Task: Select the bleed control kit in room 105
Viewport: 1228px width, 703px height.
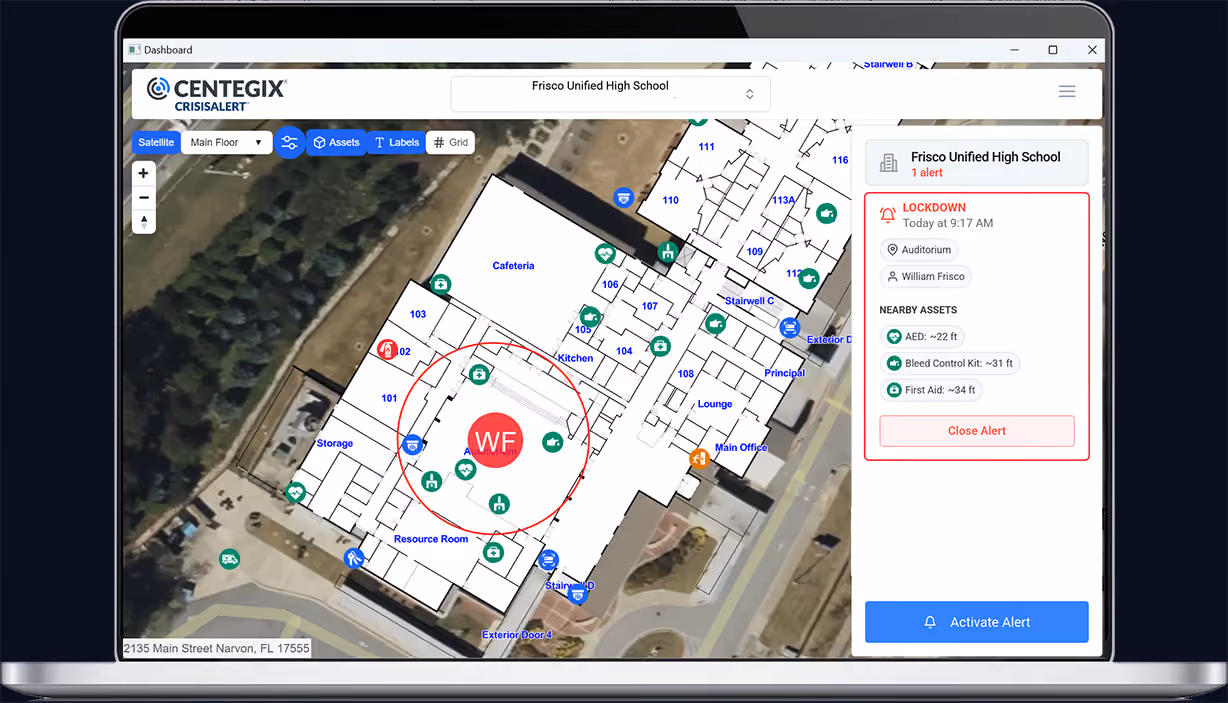Action: point(591,318)
